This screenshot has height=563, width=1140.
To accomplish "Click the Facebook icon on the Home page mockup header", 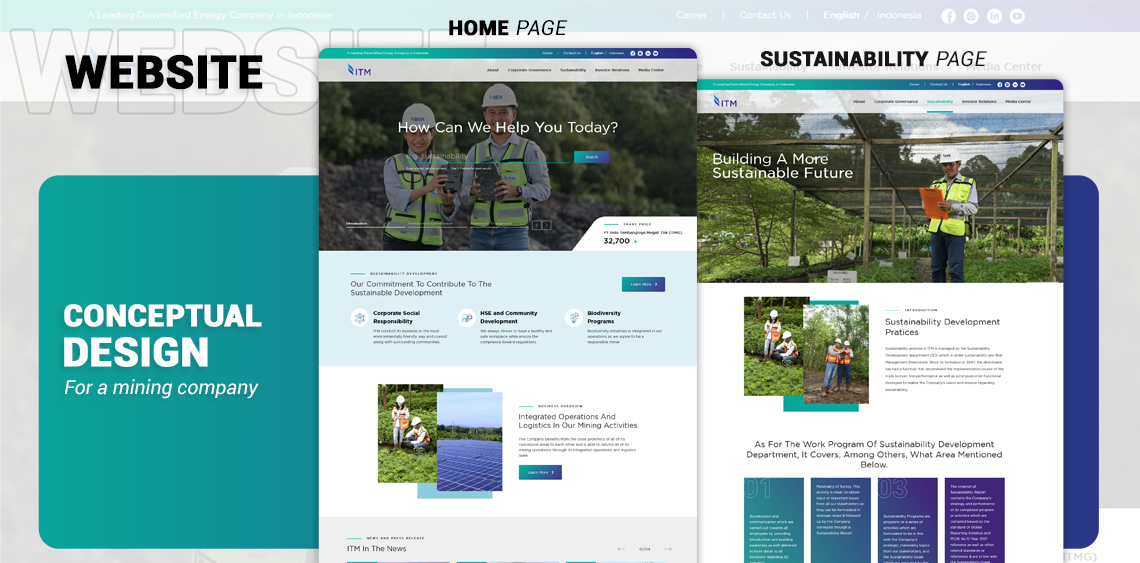I will pyautogui.click(x=633, y=53).
